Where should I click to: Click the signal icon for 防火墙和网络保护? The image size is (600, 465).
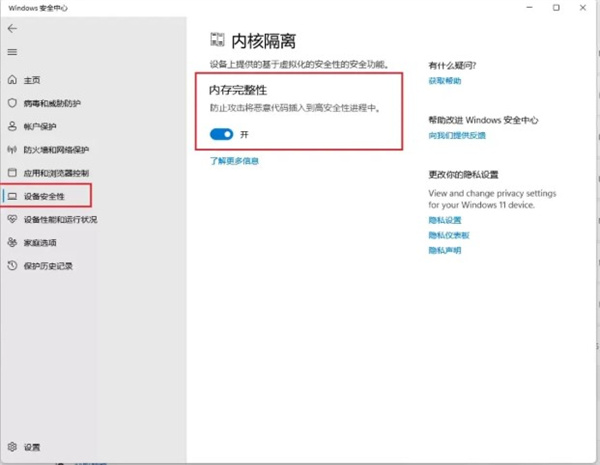pyautogui.click(x=12, y=150)
